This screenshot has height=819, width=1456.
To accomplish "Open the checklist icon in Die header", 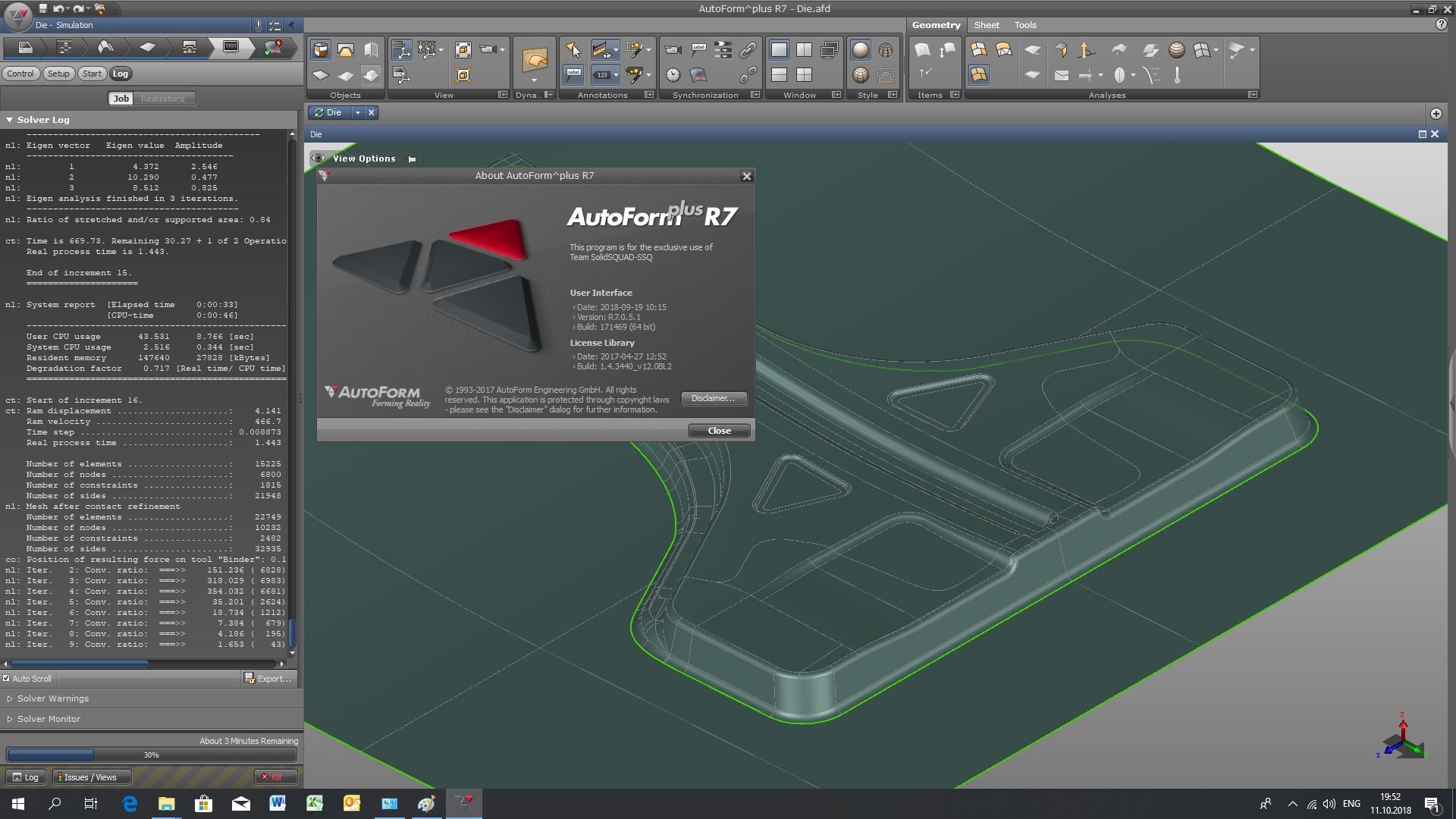I will pos(275,25).
